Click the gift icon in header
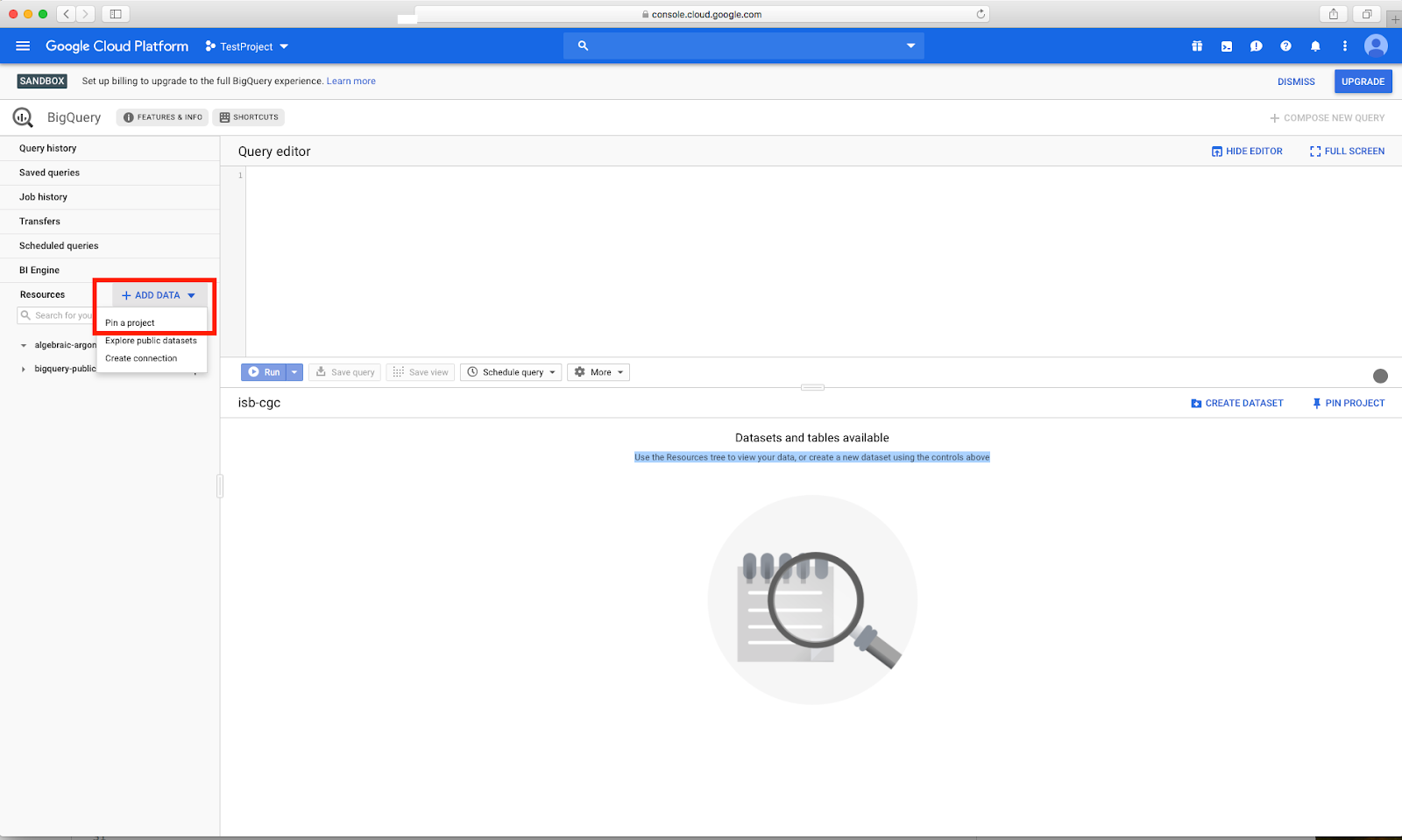 (1197, 46)
